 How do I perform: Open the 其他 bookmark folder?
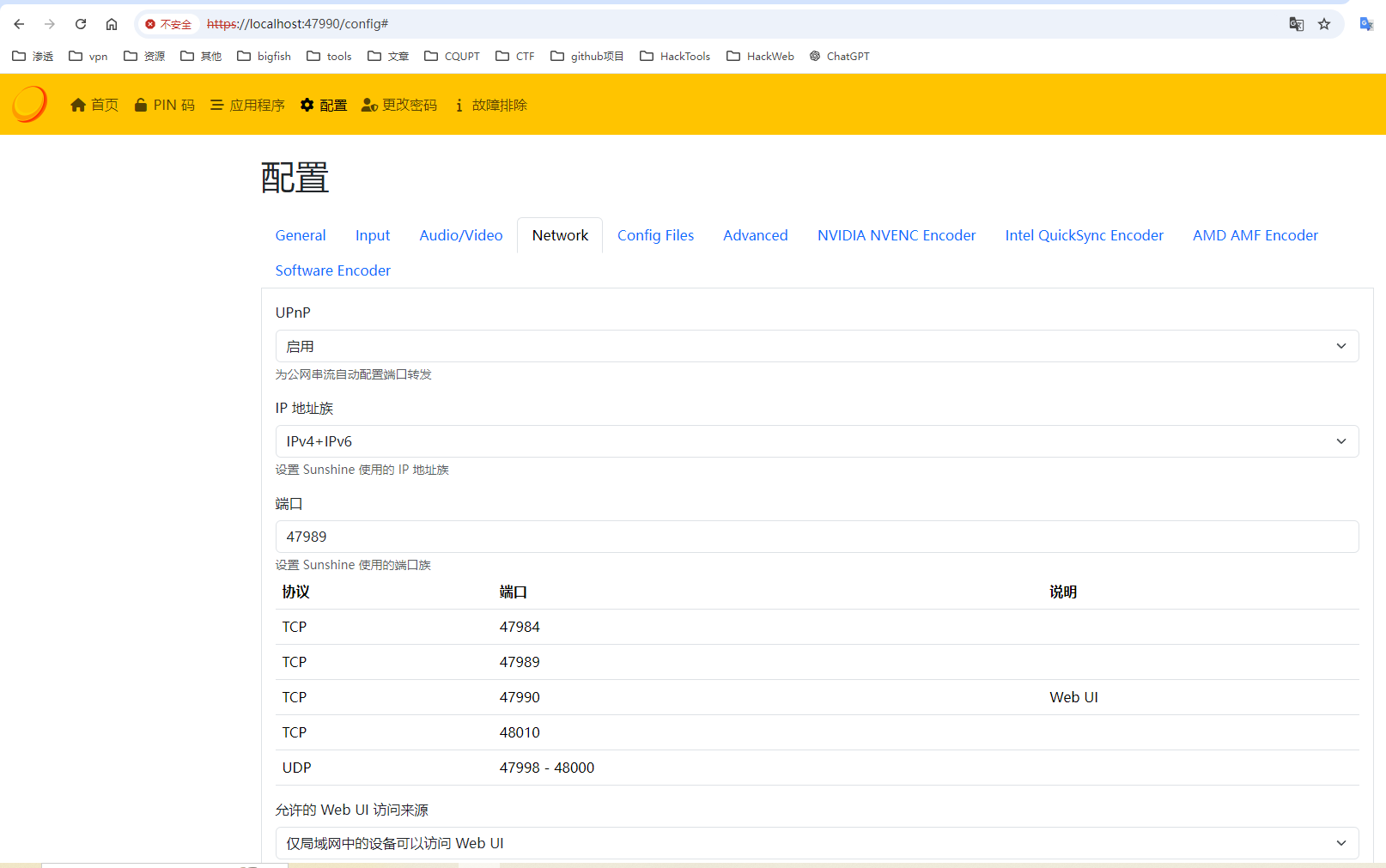click(x=201, y=56)
